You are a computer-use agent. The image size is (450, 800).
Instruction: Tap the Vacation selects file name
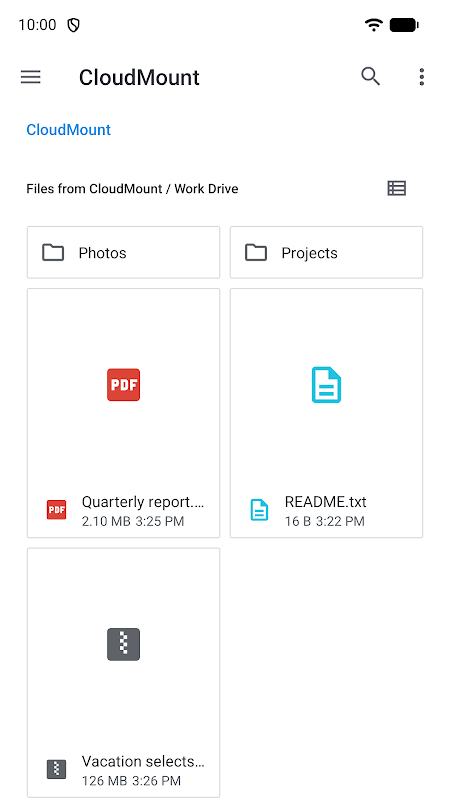pos(143,762)
